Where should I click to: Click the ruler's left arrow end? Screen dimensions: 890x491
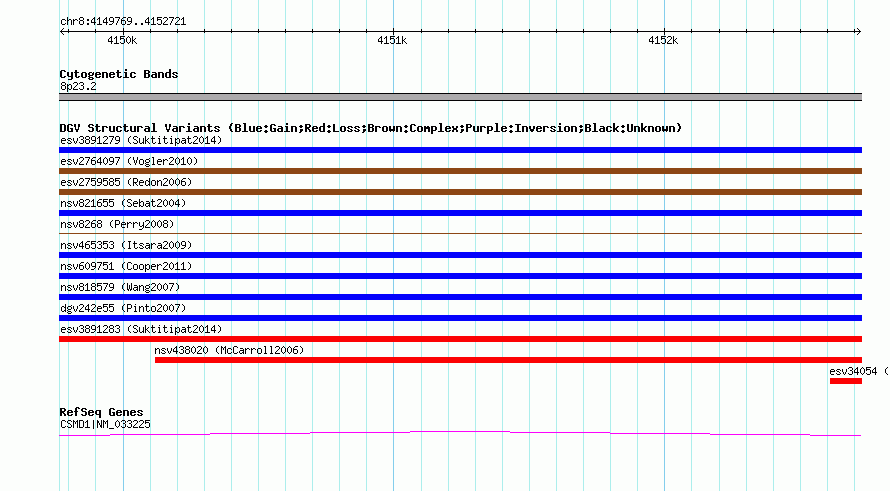click(x=62, y=31)
